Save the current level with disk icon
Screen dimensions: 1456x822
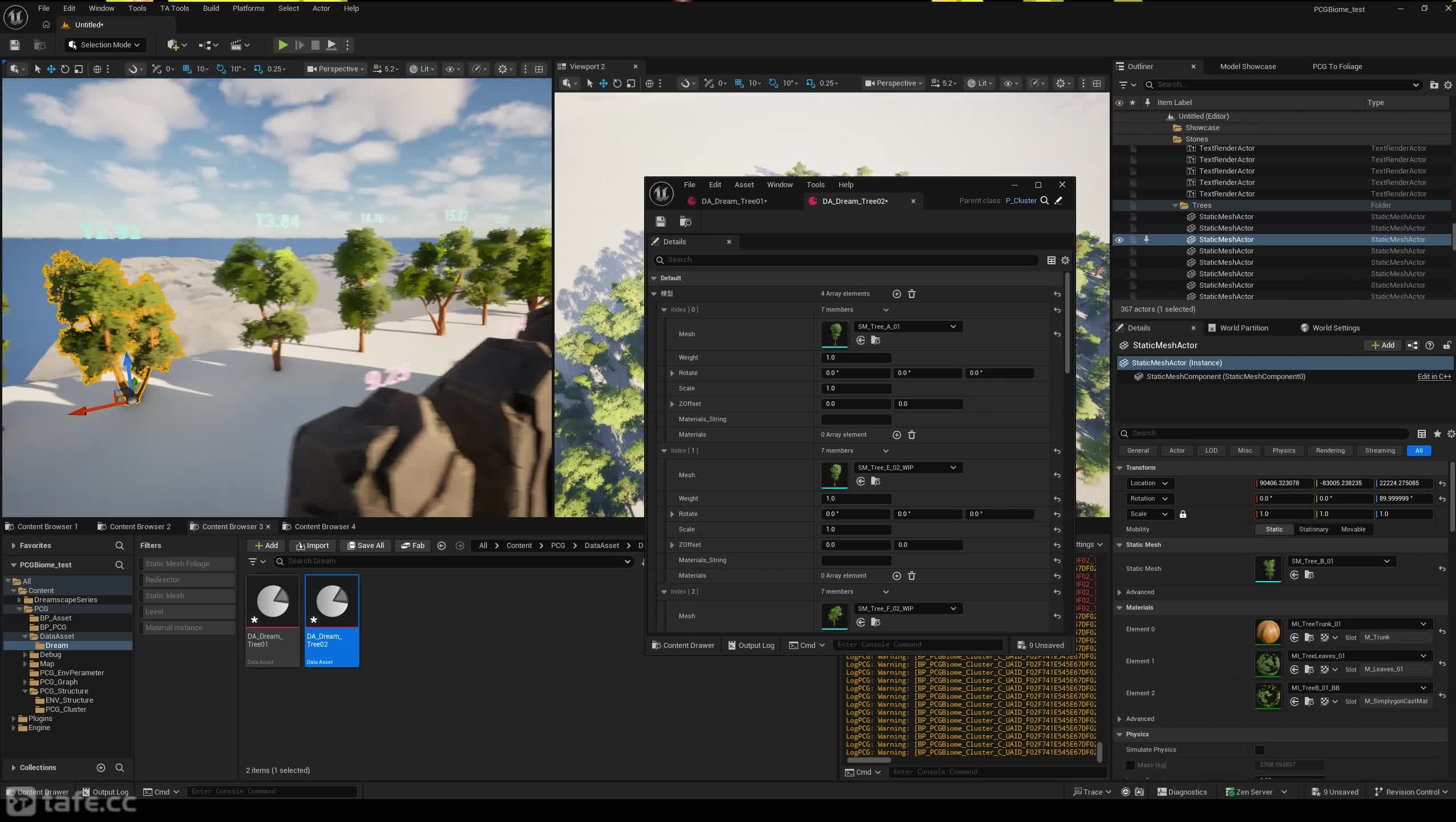click(15, 45)
